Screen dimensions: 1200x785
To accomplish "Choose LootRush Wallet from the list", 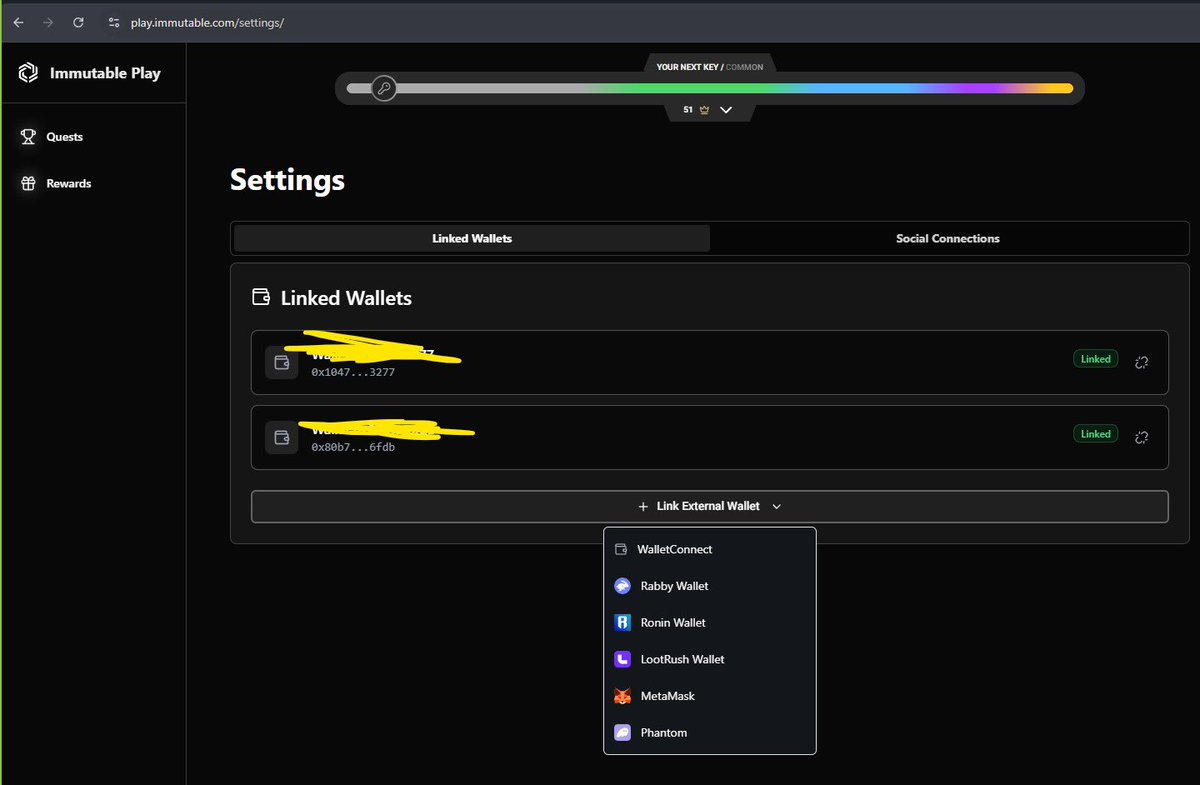I will click(x=710, y=659).
